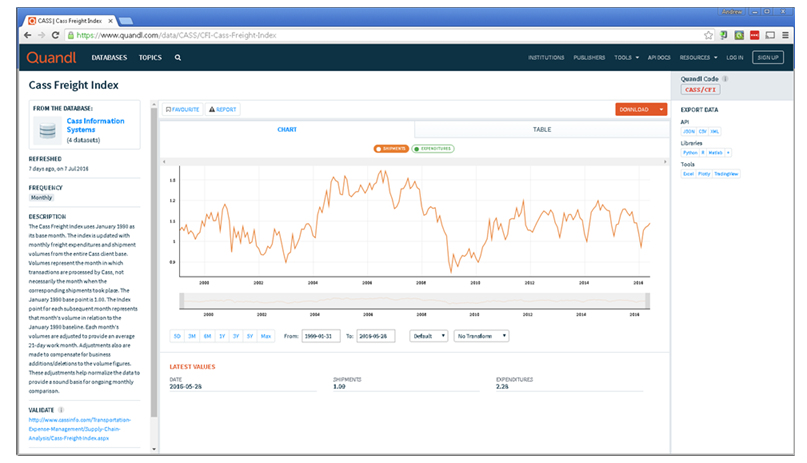Click the chart right scroll arrow
807x463 pixels.
[665, 162]
